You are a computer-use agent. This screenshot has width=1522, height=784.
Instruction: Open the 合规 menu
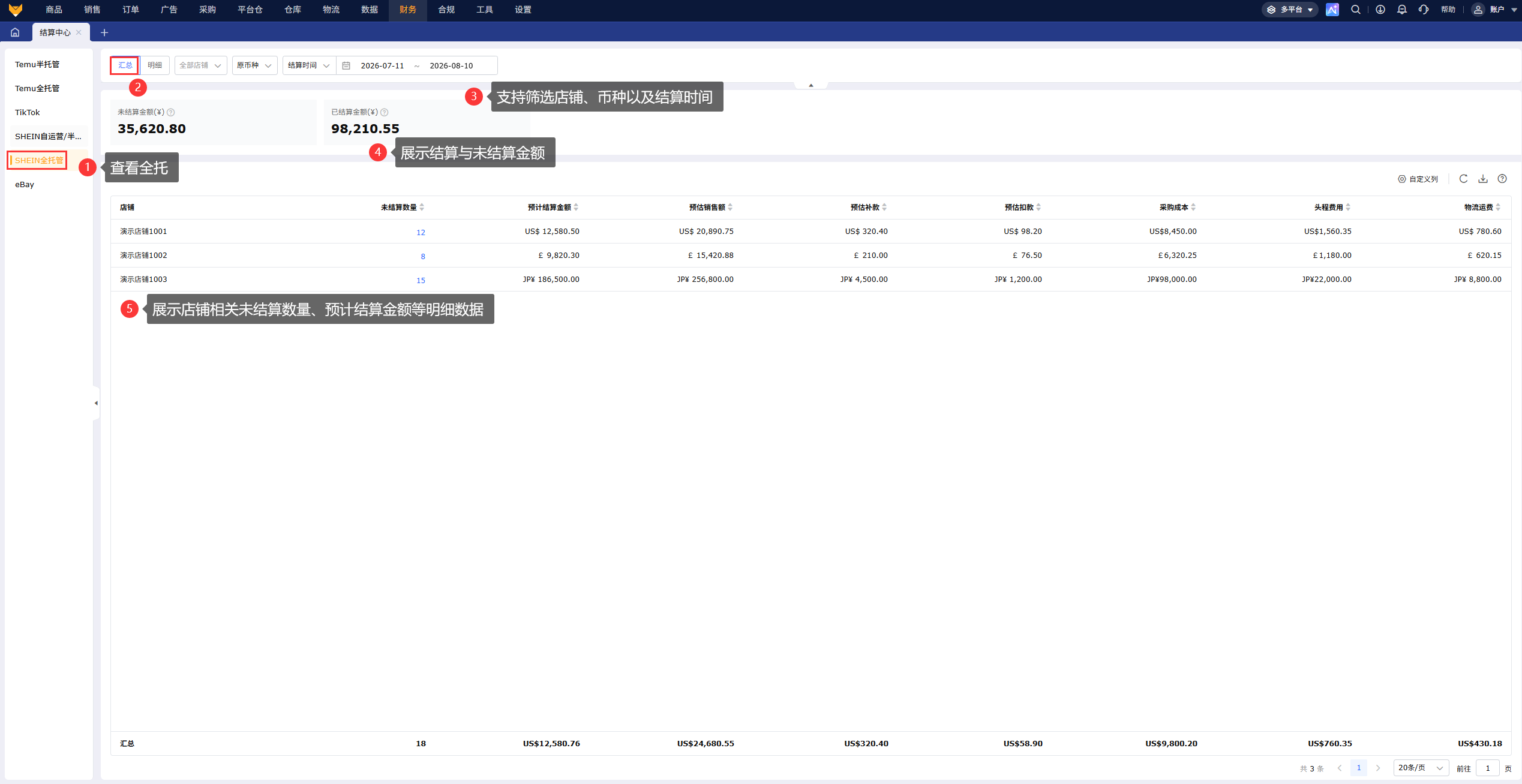click(446, 10)
